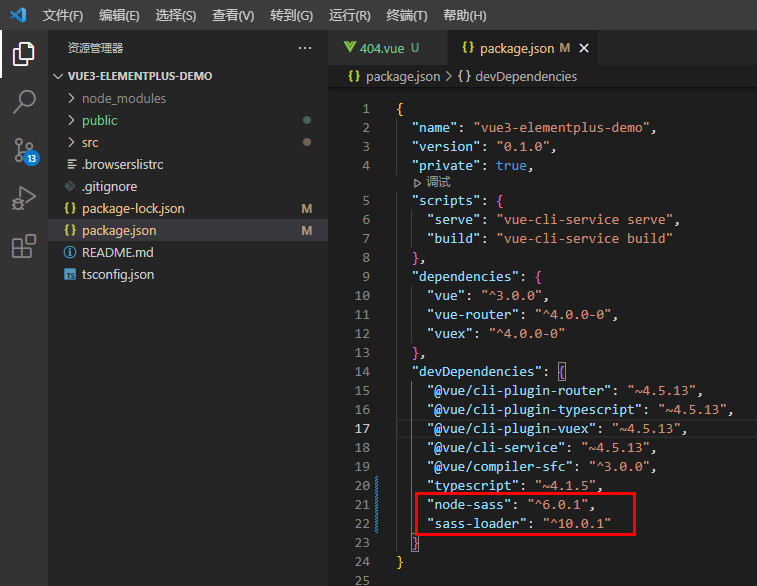Expand the public folder
The image size is (757, 586).
(71, 120)
